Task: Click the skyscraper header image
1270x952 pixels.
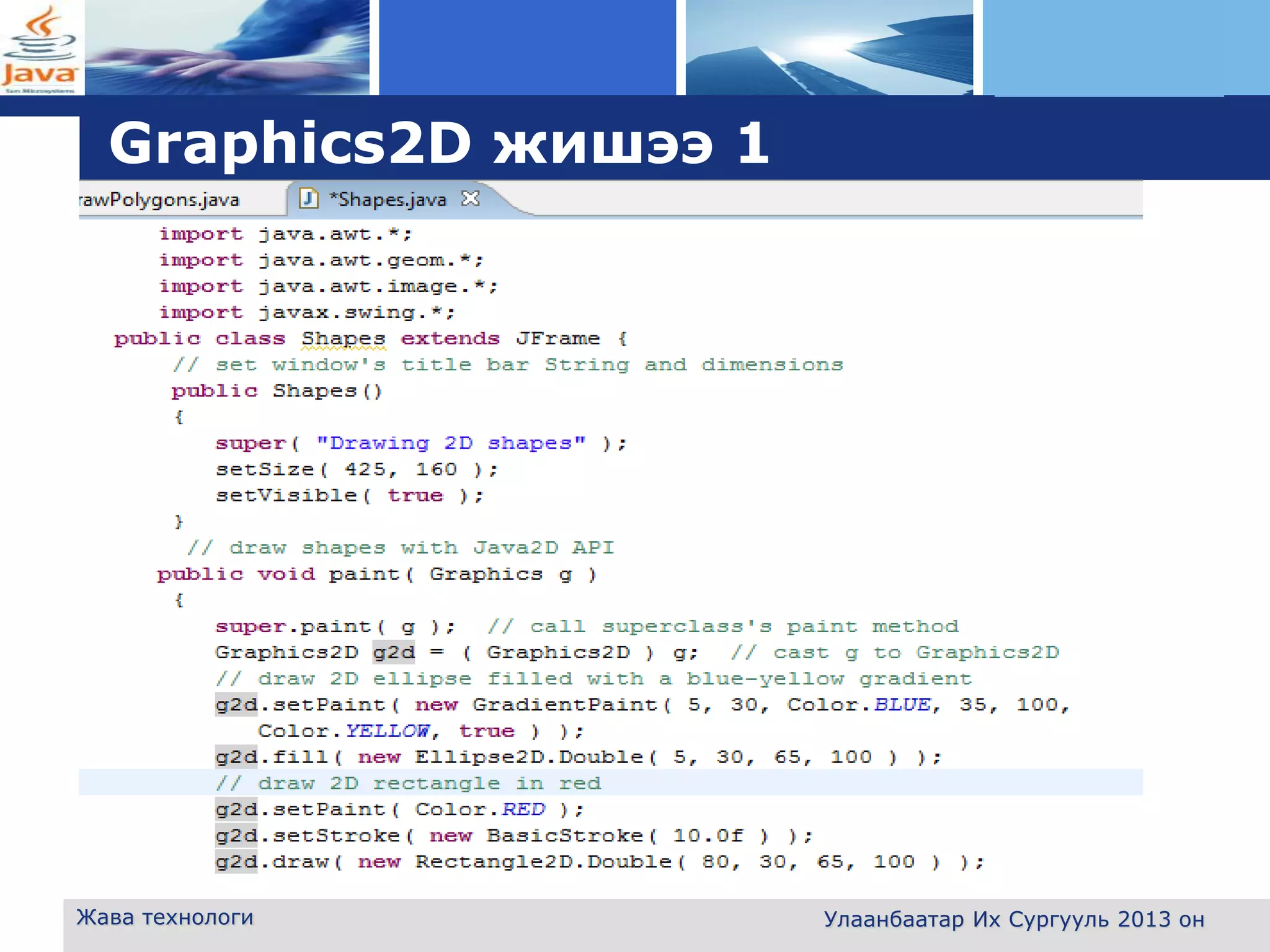Action: point(828,47)
